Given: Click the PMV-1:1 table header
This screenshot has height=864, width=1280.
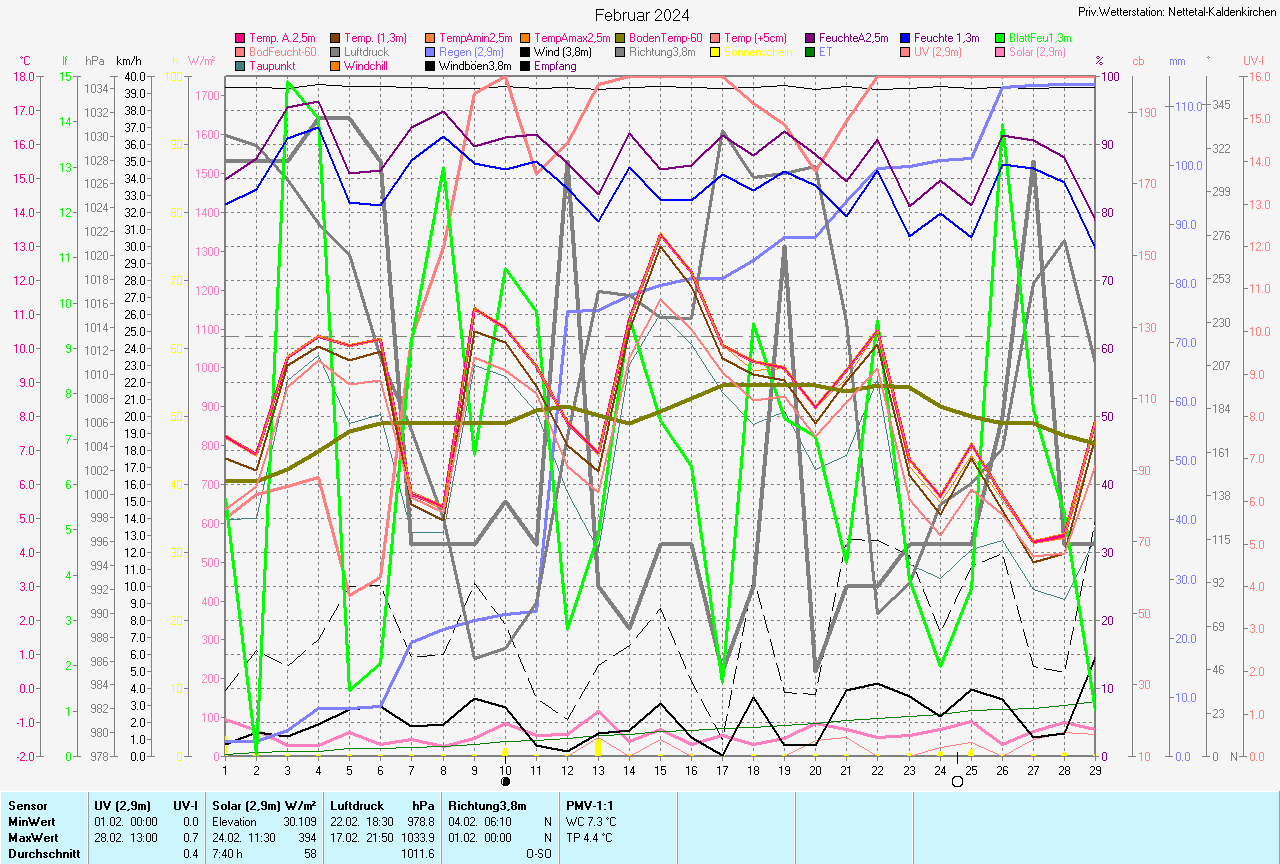Looking at the screenshot, I should (590, 804).
